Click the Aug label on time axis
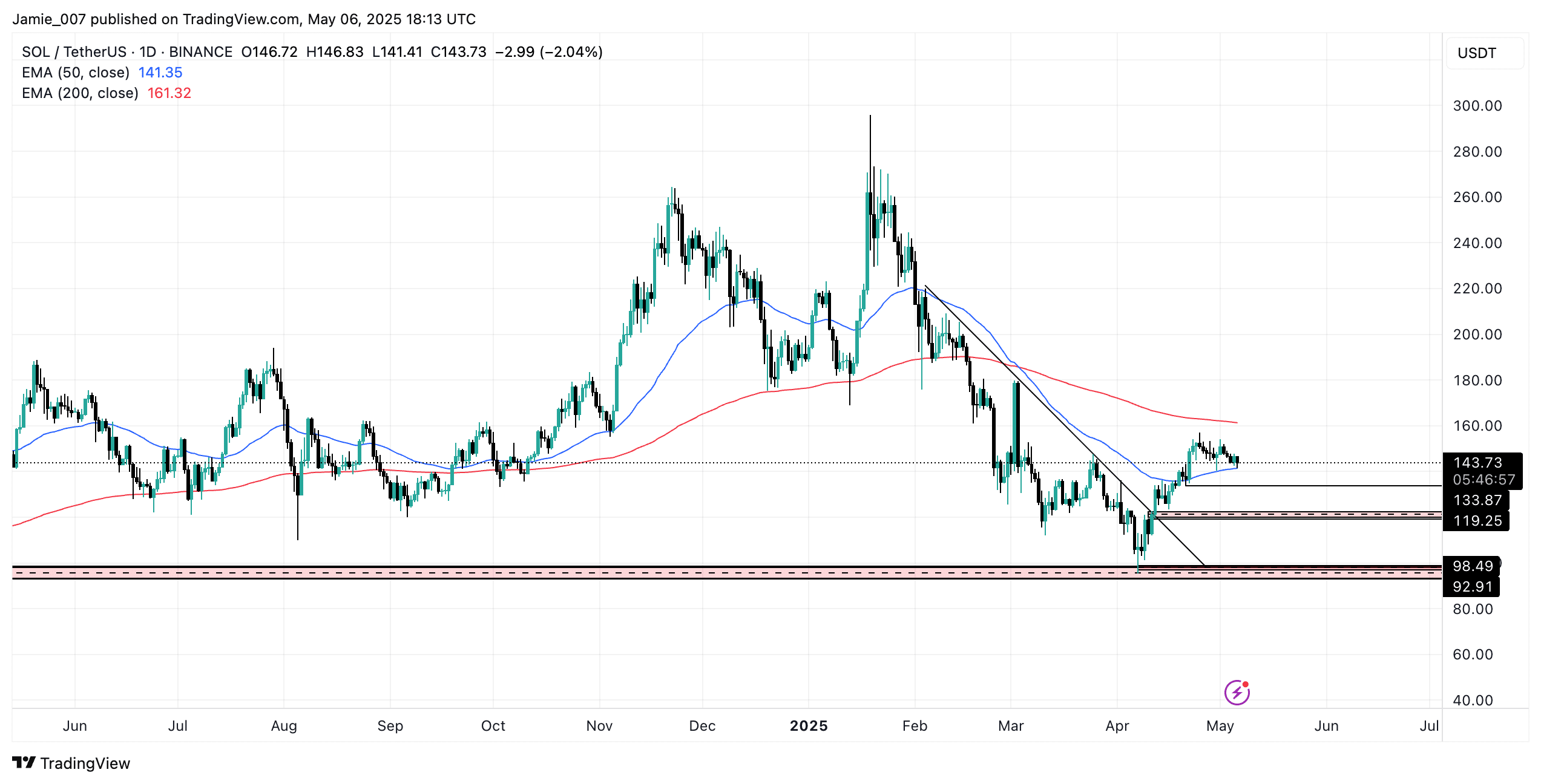 click(x=284, y=726)
